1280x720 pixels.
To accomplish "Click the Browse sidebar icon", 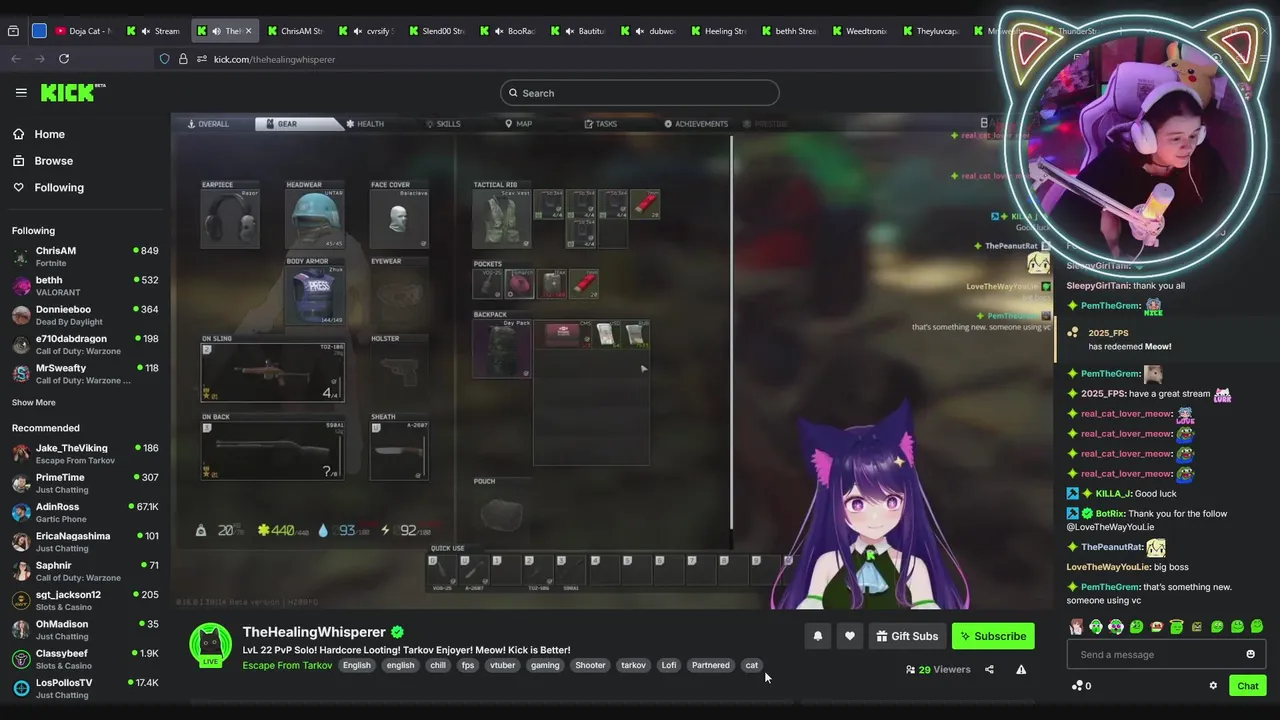I will tap(19, 161).
